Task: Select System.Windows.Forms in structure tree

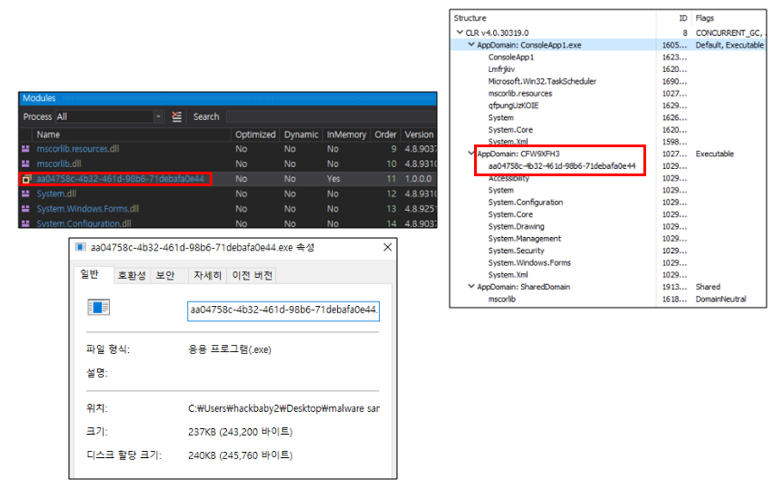Action: click(x=529, y=263)
